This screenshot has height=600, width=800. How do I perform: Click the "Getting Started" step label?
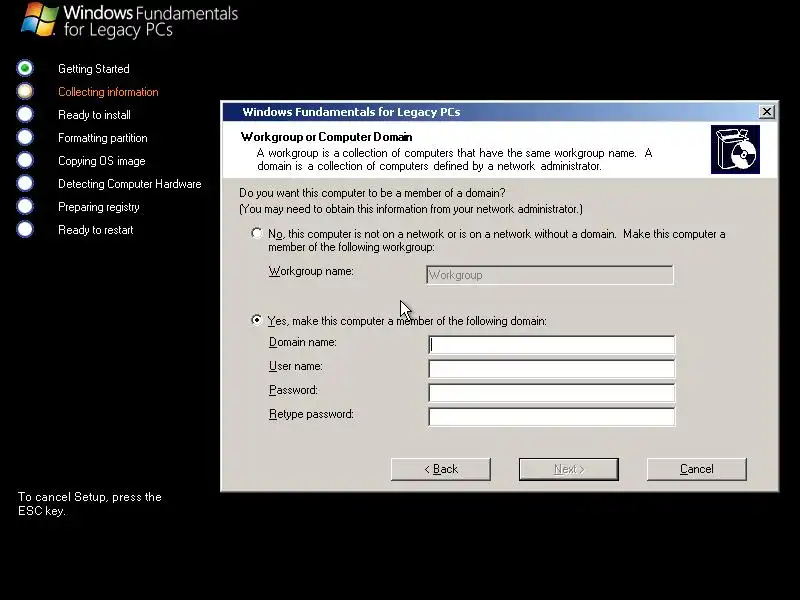pyautogui.click(x=94, y=69)
